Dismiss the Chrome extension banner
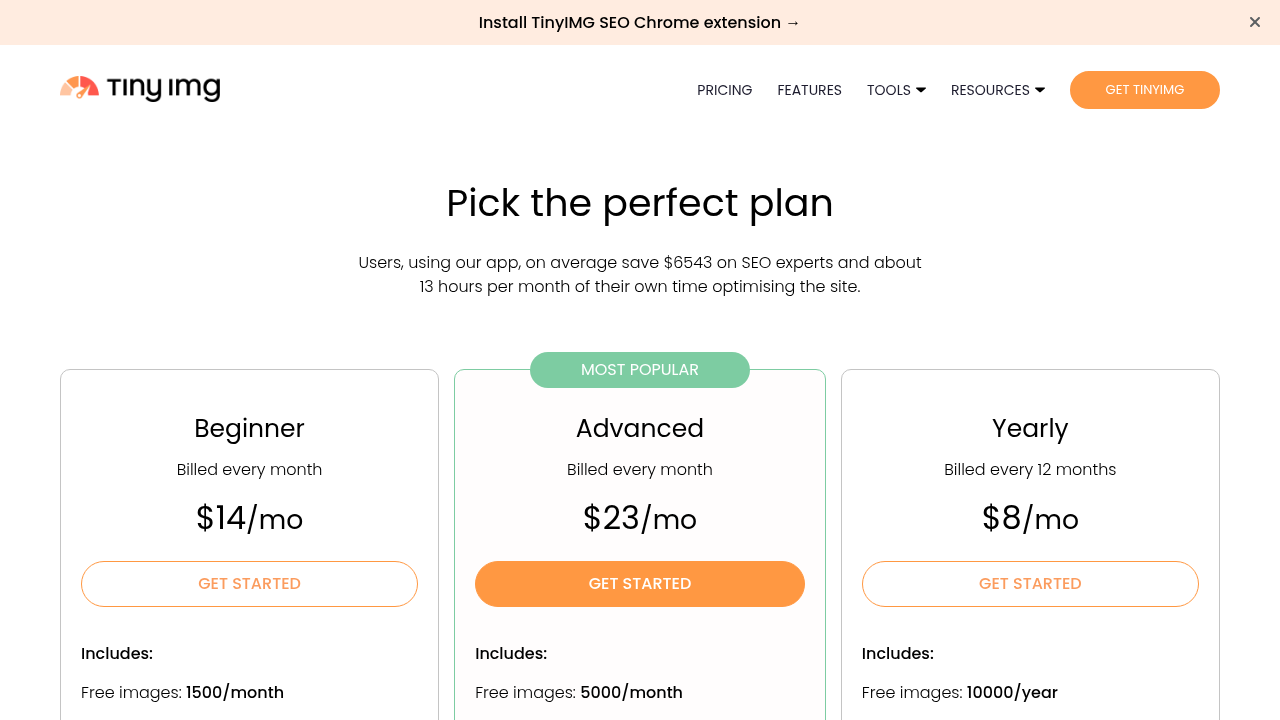 (x=1255, y=22)
